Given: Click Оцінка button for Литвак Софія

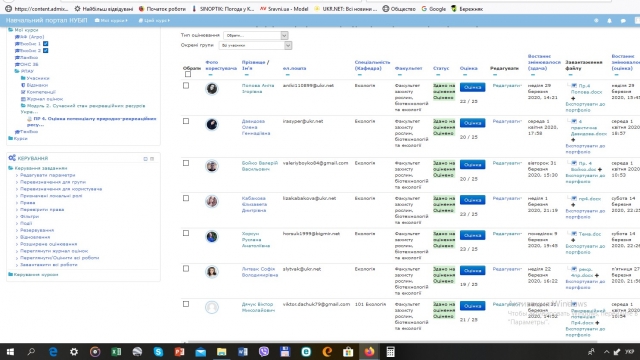Looking at the screenshot, I should [472, 271].
